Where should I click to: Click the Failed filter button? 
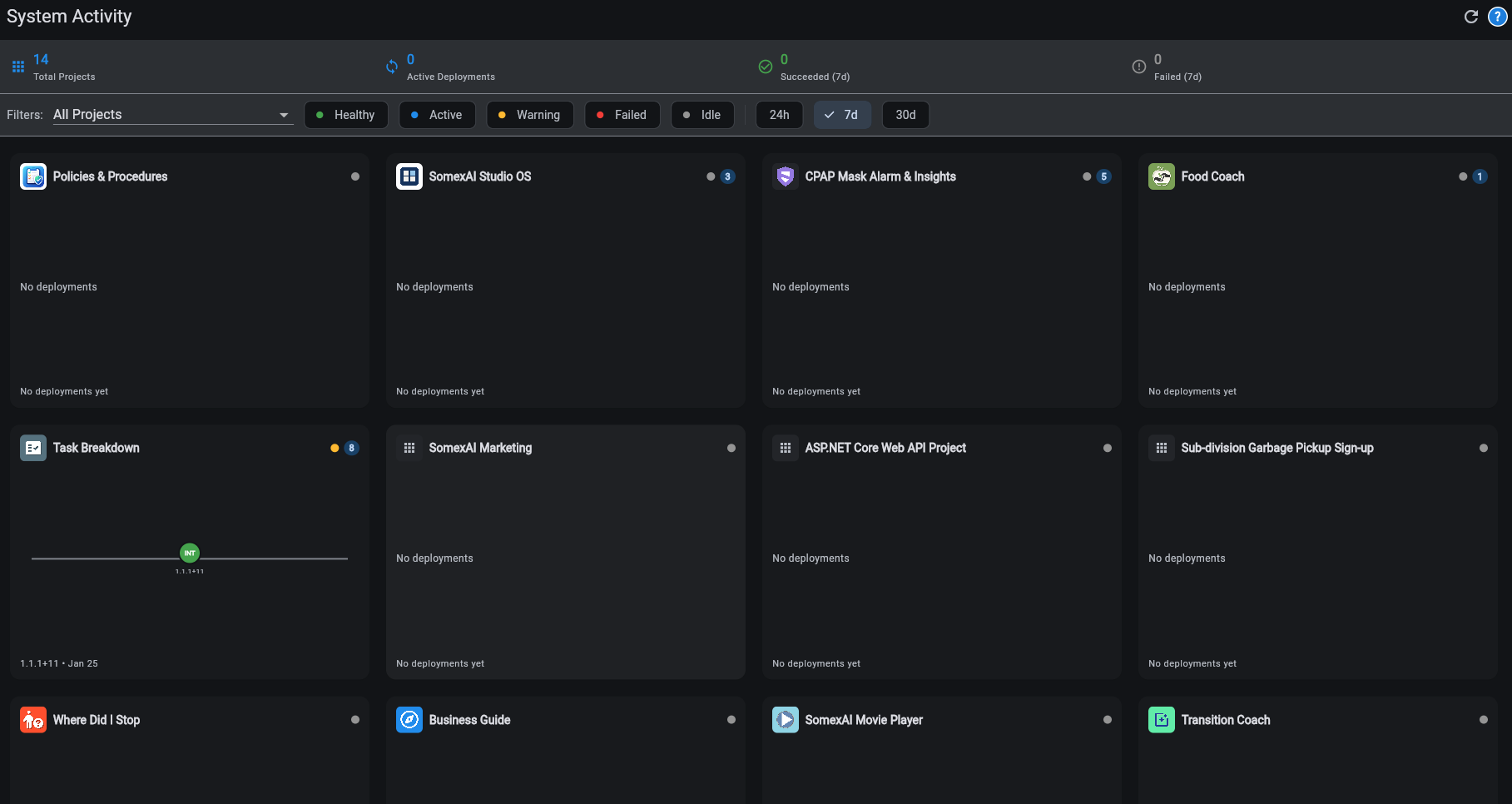[x=622, y=115]
